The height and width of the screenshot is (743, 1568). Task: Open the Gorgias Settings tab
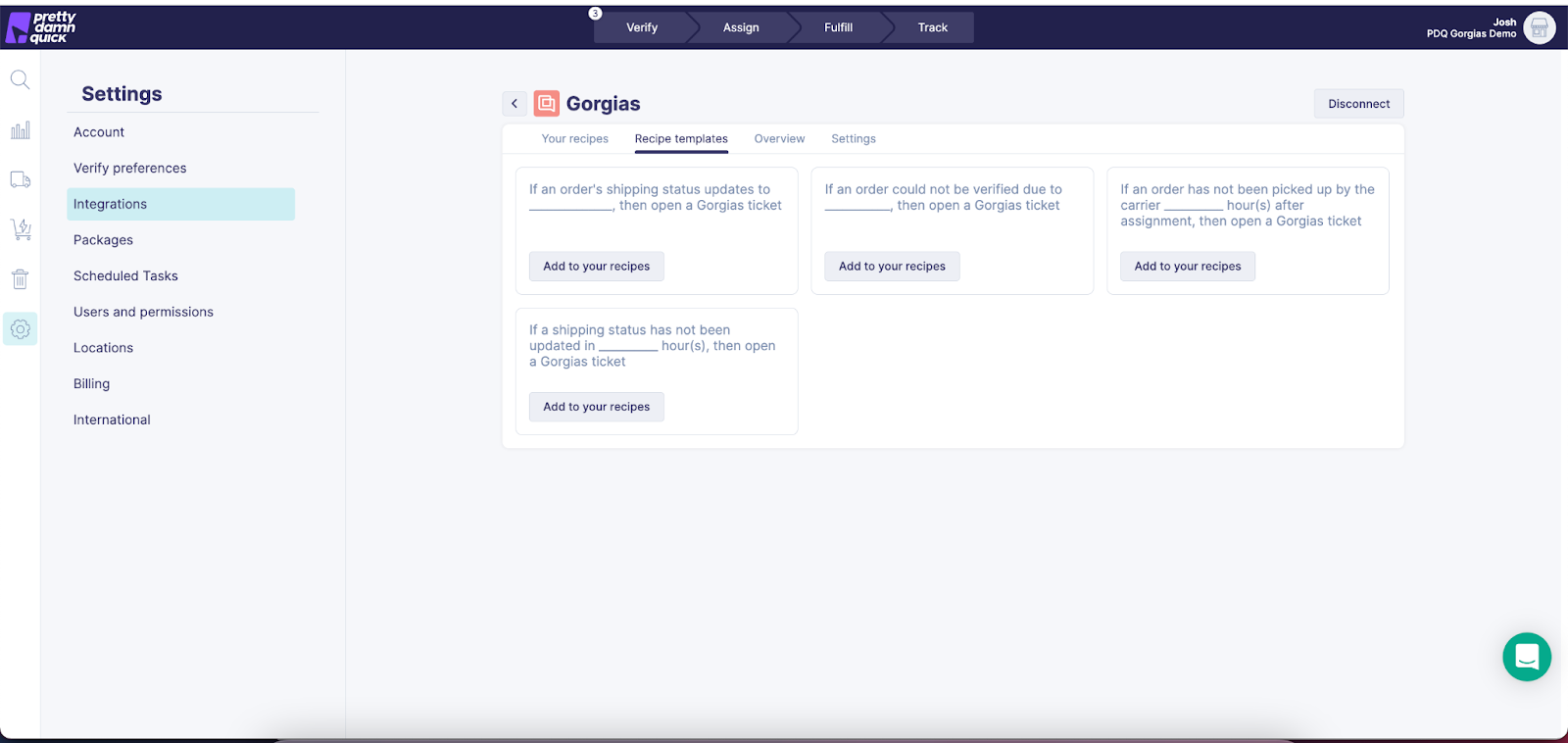click(x=854, y=139)
